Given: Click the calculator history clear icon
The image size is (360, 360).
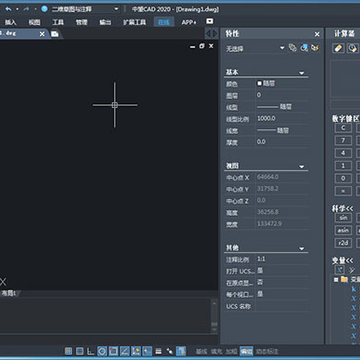Looking at the screenshot, I should tap(352, 48).
